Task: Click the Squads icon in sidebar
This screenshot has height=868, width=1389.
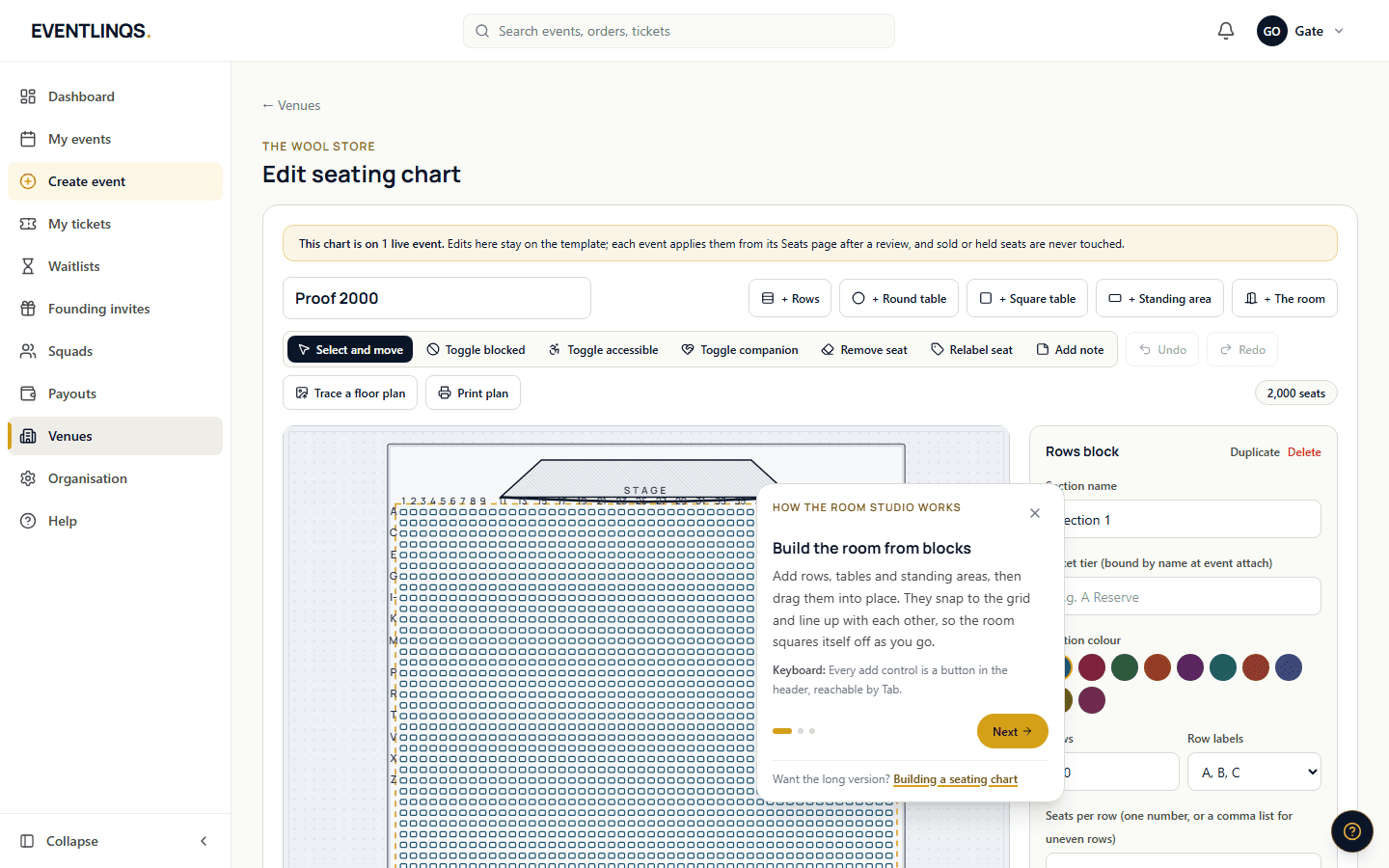Action: pyautogui.click(x=28, y=351)
